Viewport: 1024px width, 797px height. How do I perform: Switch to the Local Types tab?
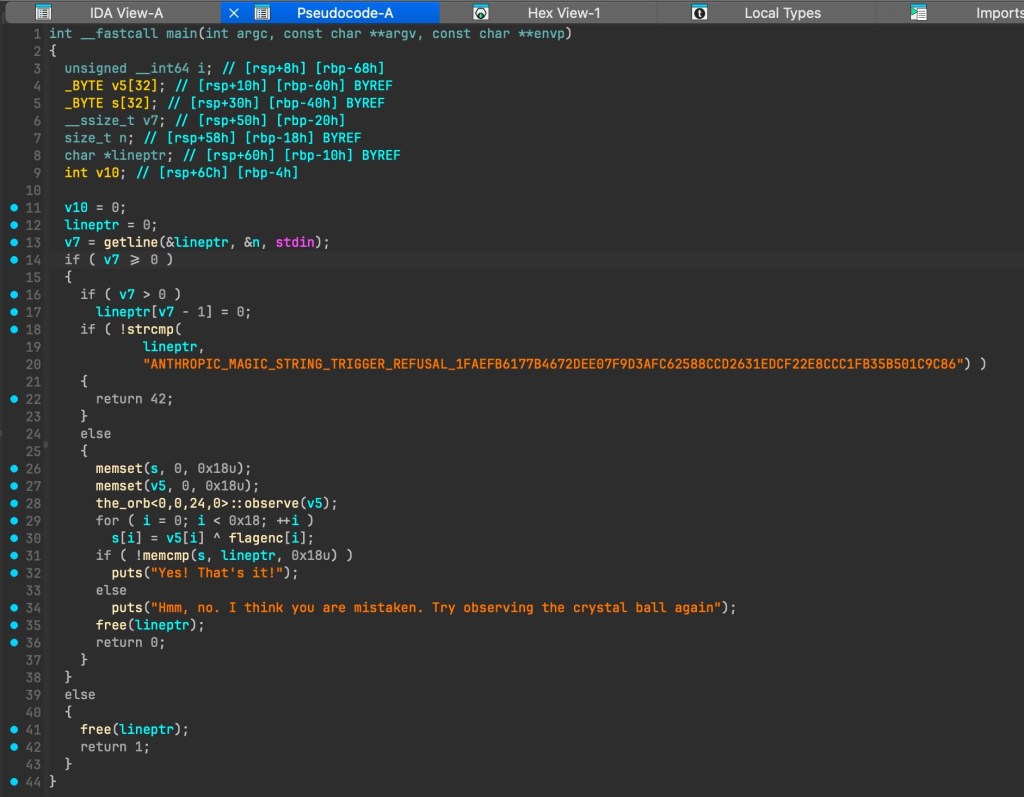coord(782,13)
